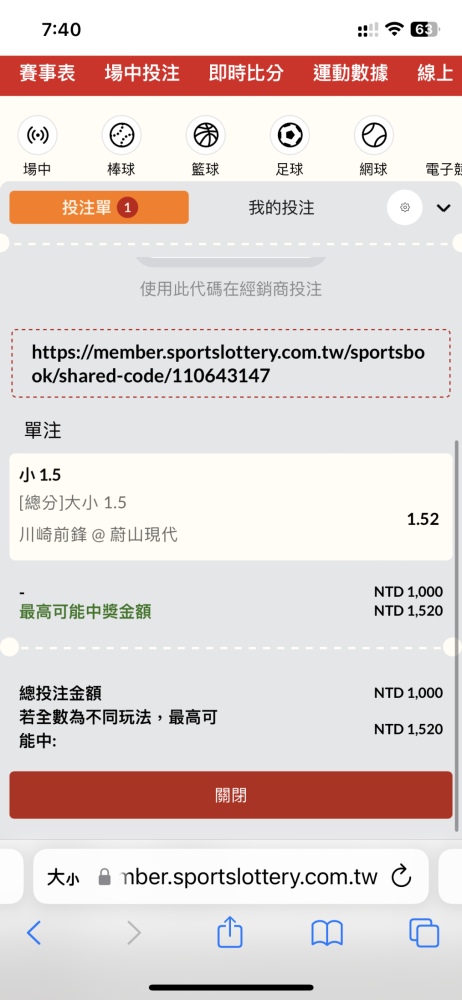This screenshot has height=1000, width=462.
Task: Show Safari open tabs overview
Action: 424,934
